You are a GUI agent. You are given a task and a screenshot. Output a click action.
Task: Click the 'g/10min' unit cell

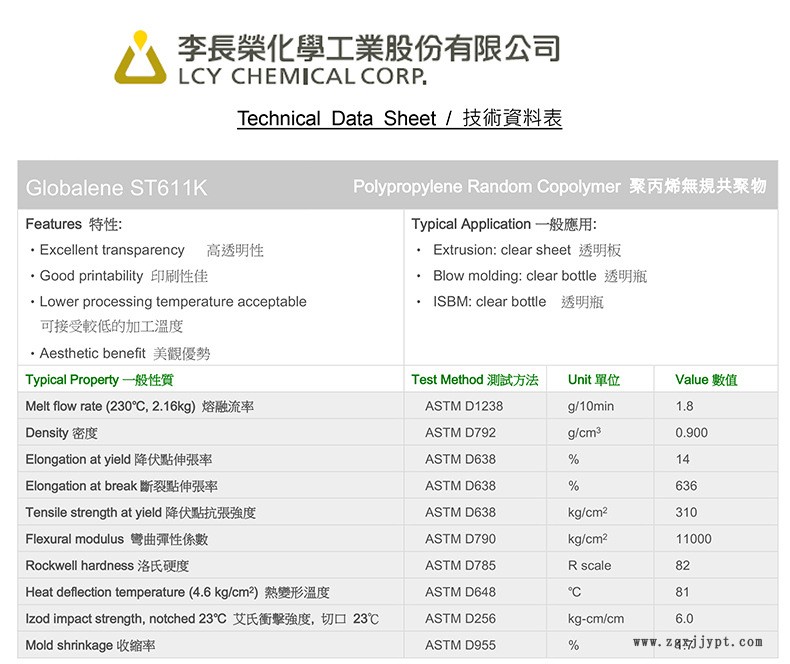pyautogui.click(x=590, y=406)
